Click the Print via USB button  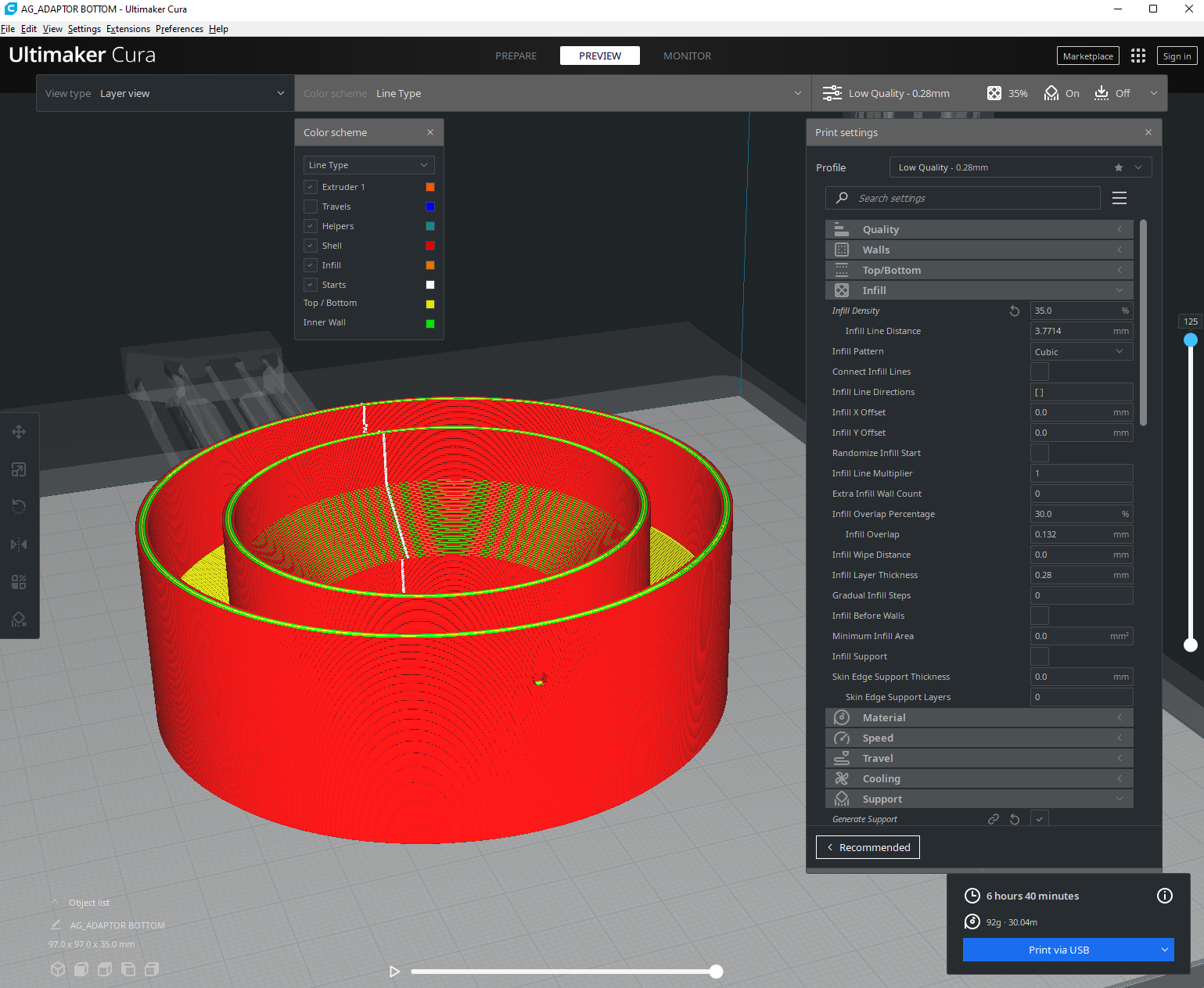[x=1058, y=950]
